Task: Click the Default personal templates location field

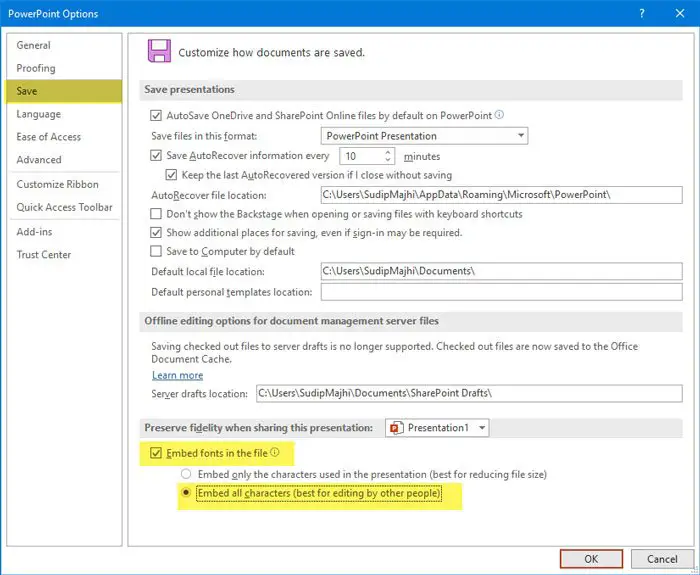Action: pyautogui.click(x=501, y=292)
